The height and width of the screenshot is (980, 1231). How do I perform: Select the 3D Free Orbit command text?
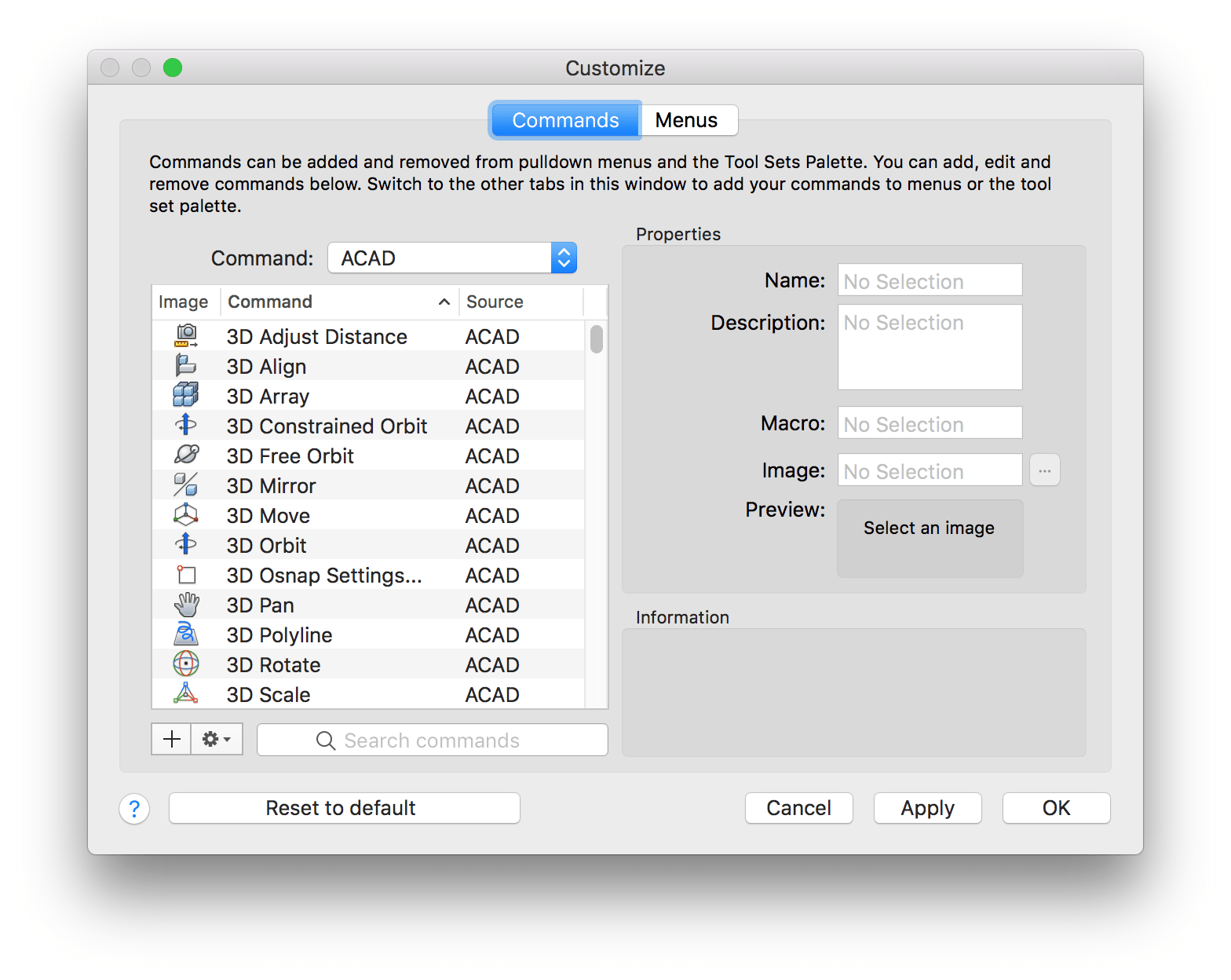click(x=290, y=456)
